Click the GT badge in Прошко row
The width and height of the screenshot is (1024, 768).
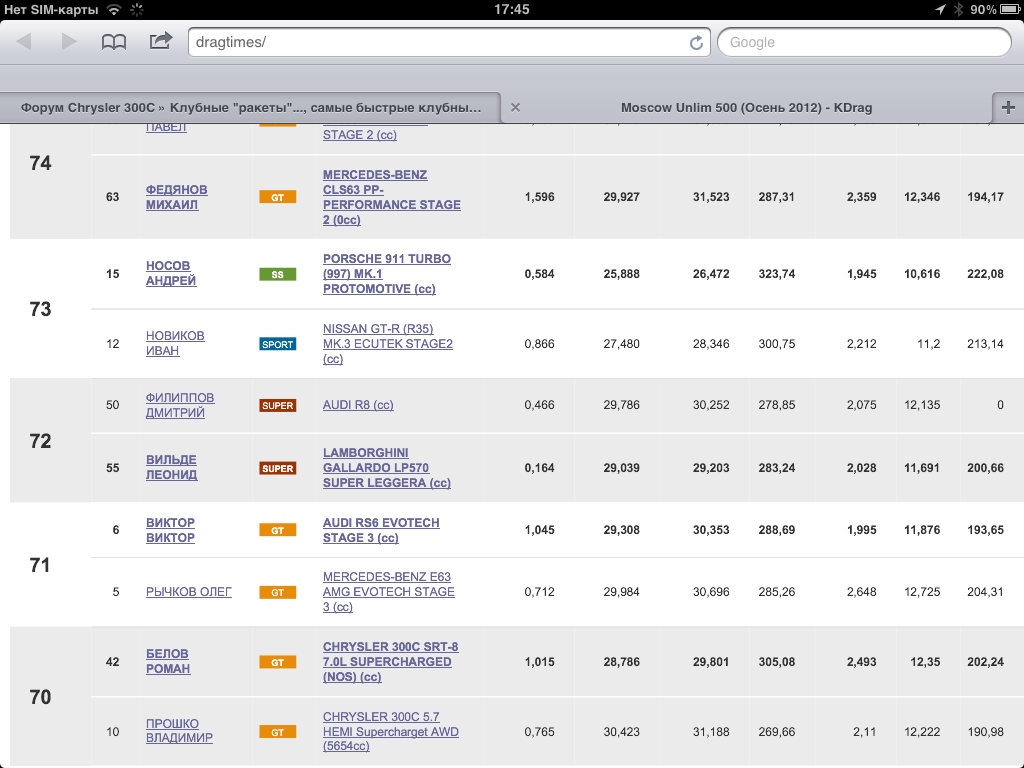pos(278,732)
